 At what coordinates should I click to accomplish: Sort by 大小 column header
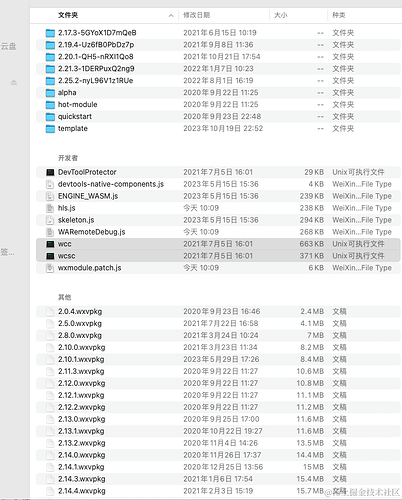(x=281, y=15)
